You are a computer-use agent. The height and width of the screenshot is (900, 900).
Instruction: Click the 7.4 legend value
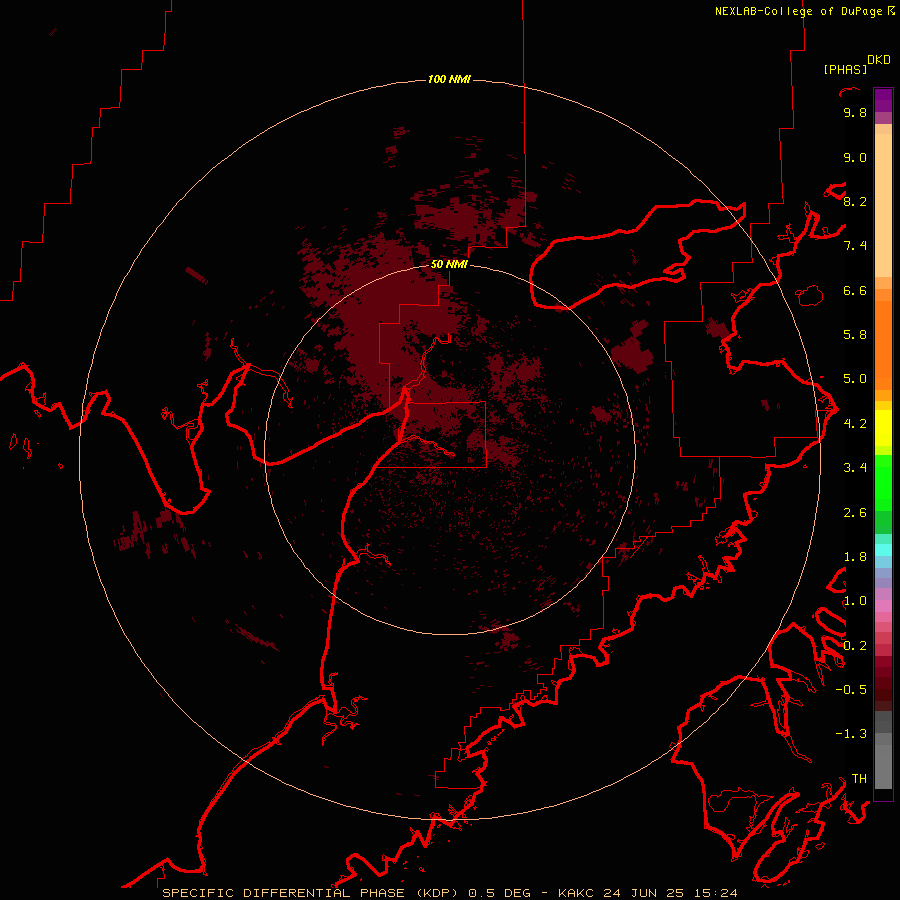pyautogui.click(x=855, y=246)
